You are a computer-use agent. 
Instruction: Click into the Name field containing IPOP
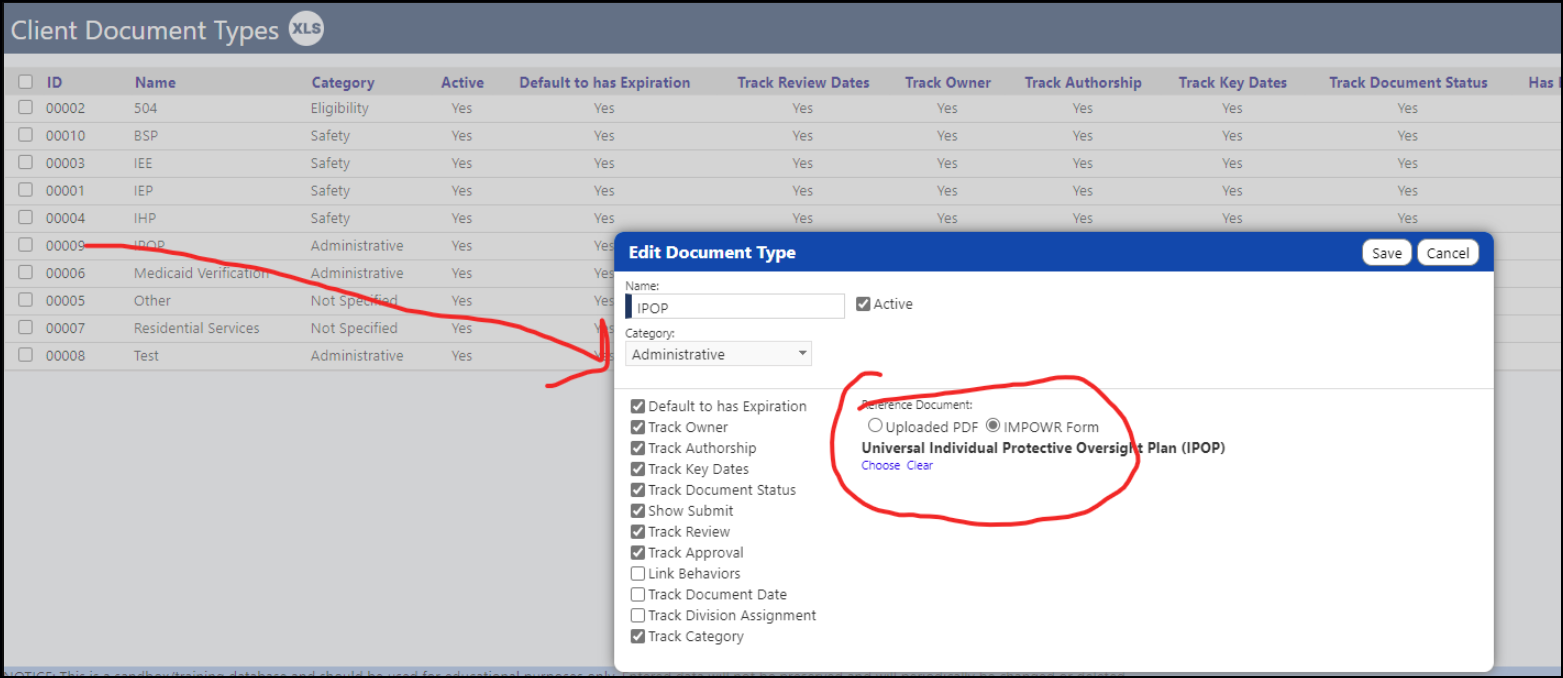point(737,306)
